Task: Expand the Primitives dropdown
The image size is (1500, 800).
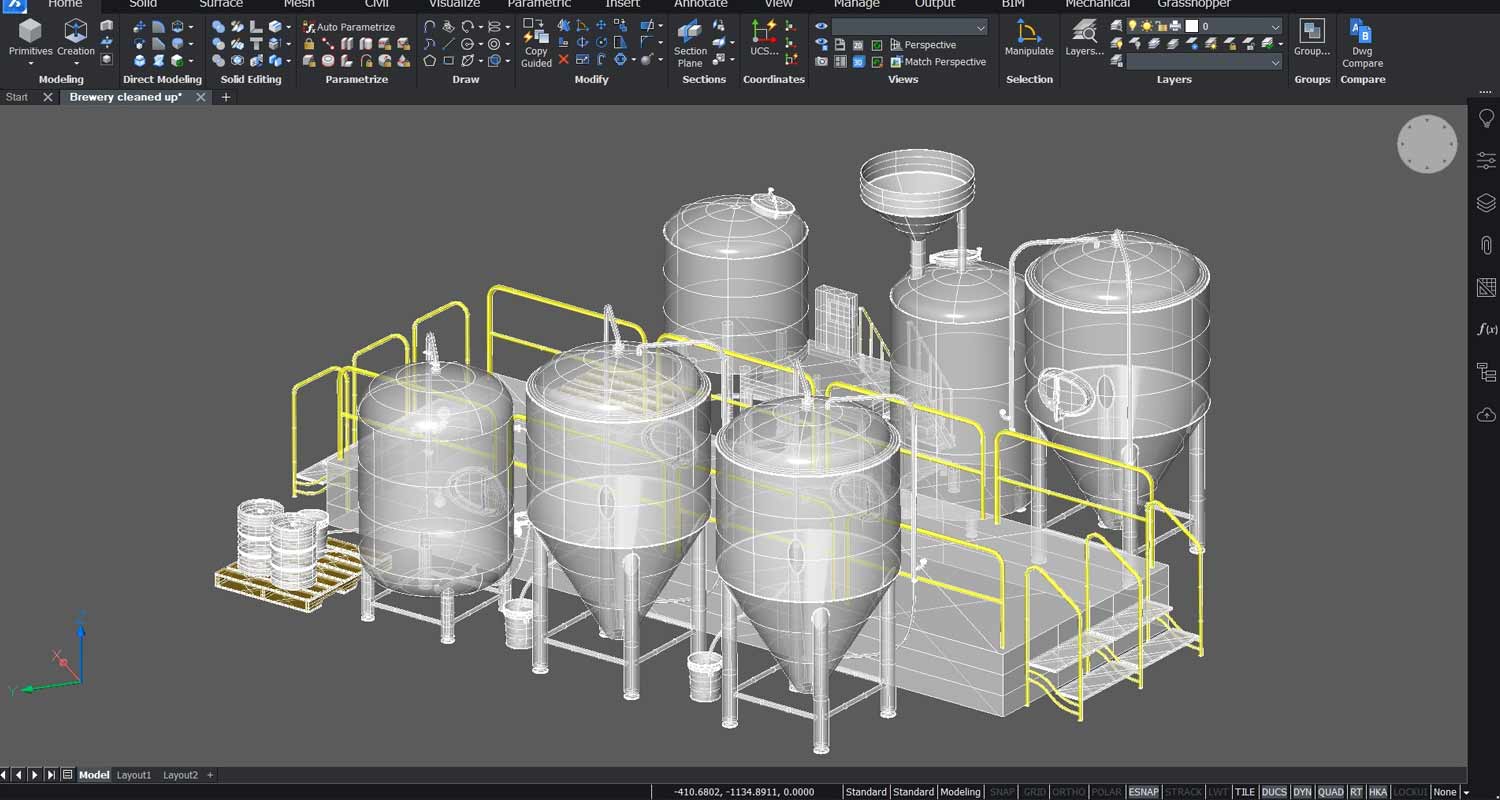Action: pyautogui.click(x=30, y=64)
